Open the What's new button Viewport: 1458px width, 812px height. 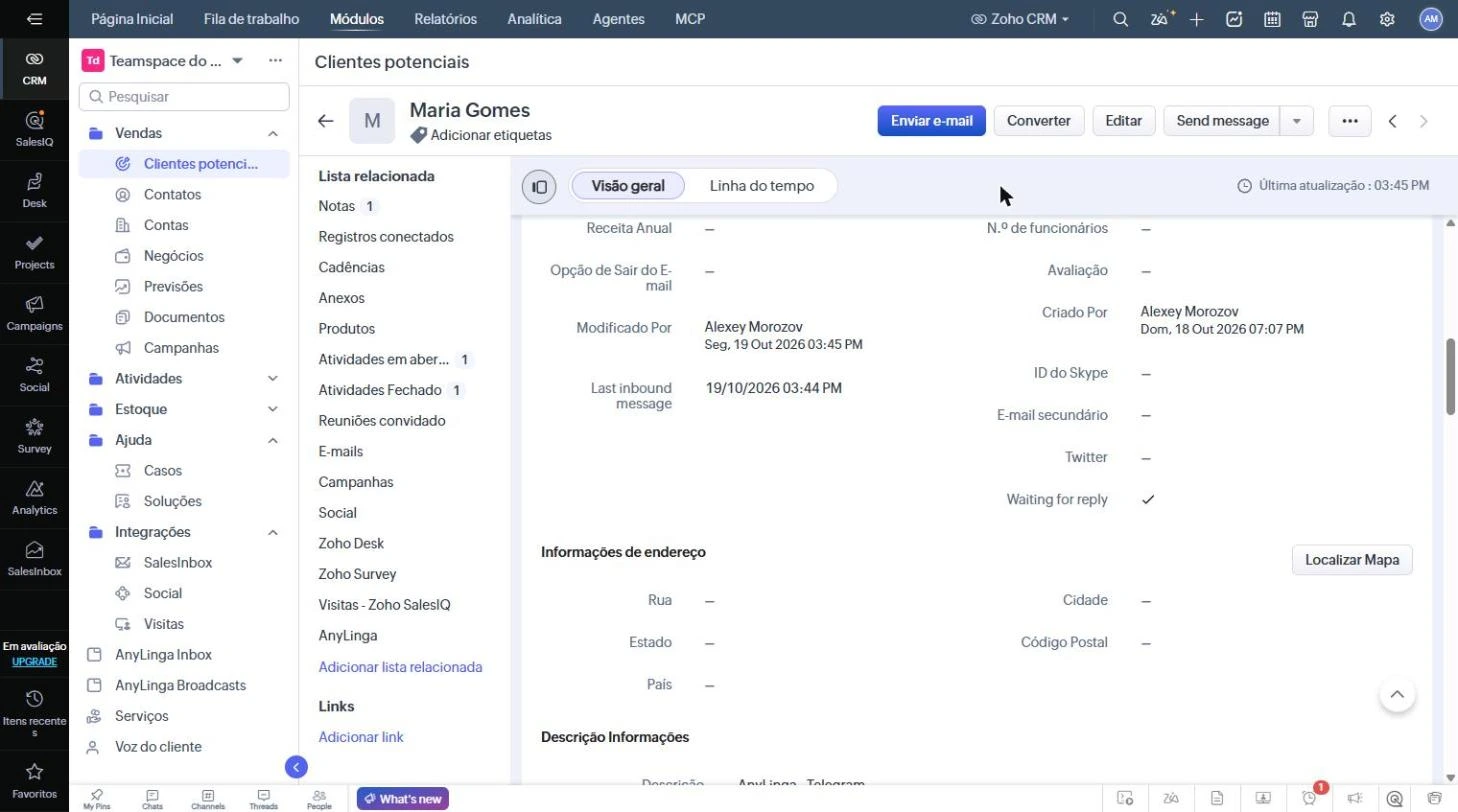coord(403,799)
